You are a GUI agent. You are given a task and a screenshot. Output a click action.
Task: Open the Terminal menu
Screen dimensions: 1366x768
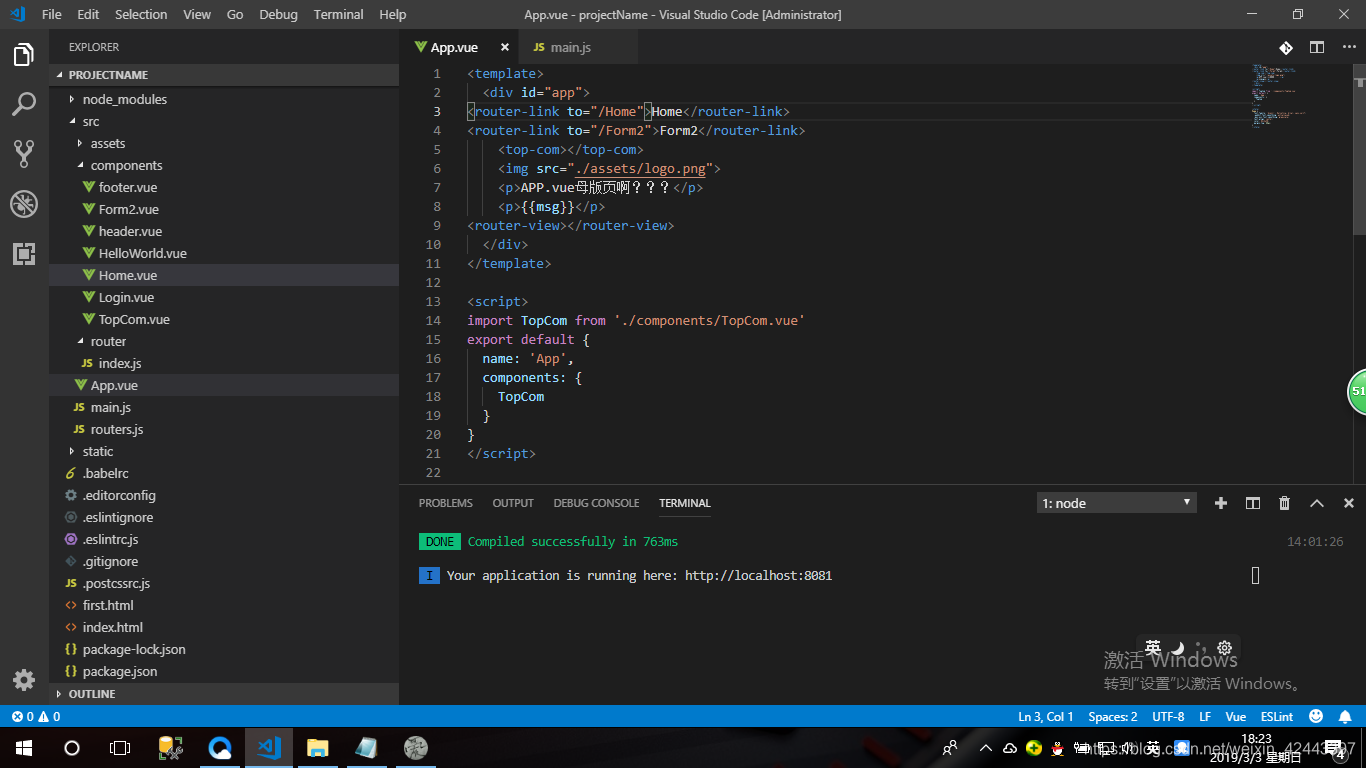pos(338,14)
